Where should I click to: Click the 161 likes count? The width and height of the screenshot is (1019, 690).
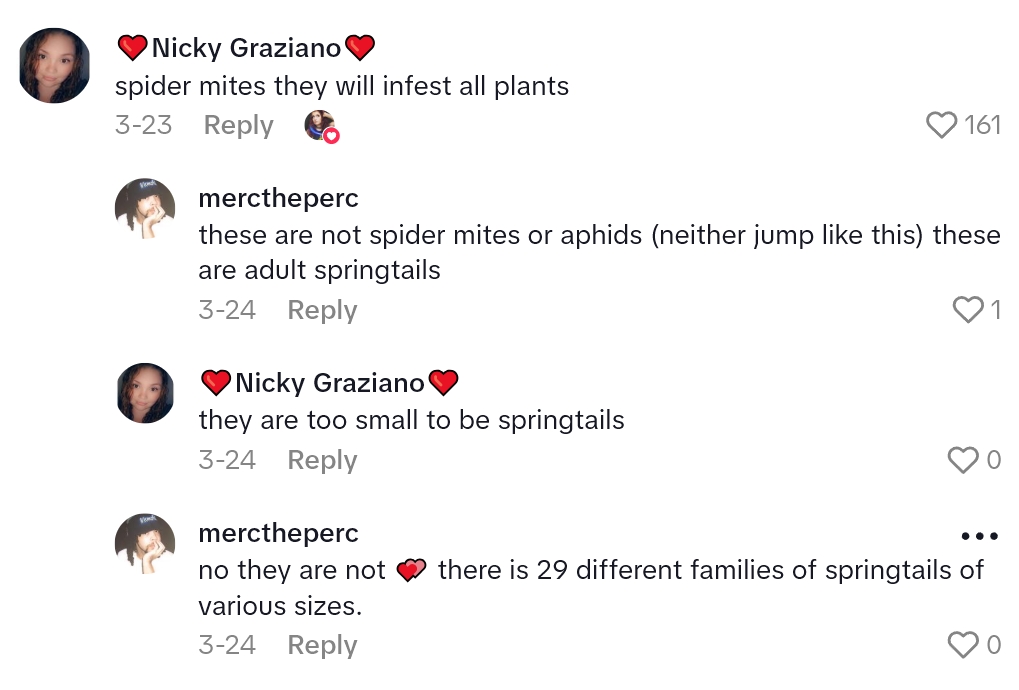pyautogui.click(x=982, y=125)
